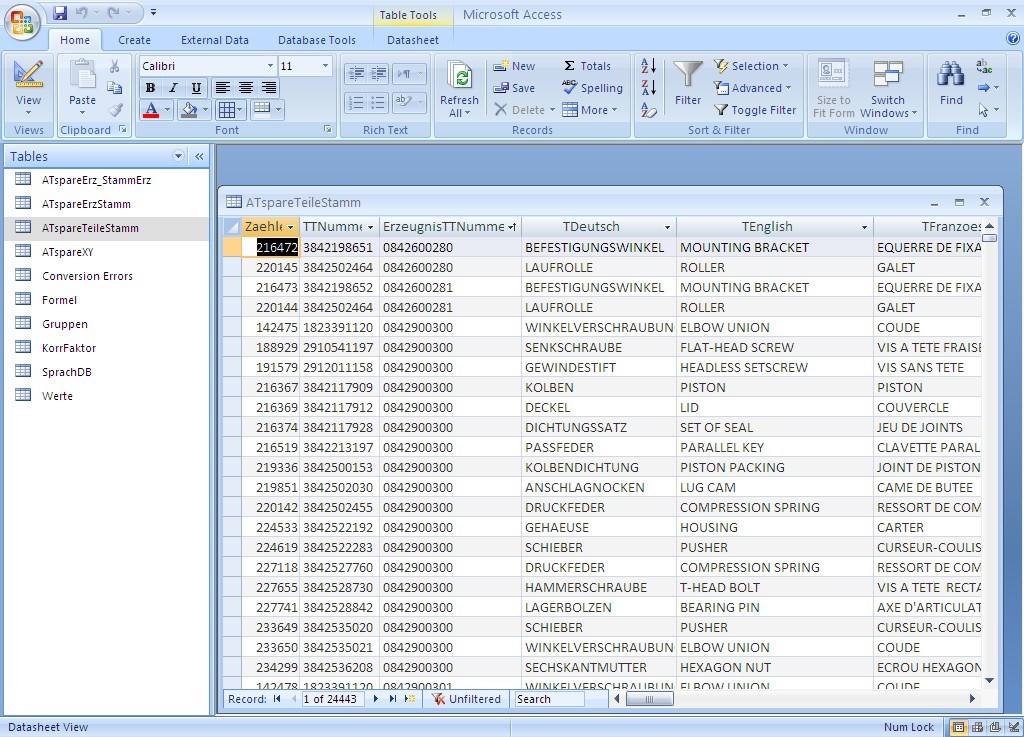Switch to Design view status icon
Image resolution: width=1024 pixels, height=737 pixels.
click(1014, 727)
